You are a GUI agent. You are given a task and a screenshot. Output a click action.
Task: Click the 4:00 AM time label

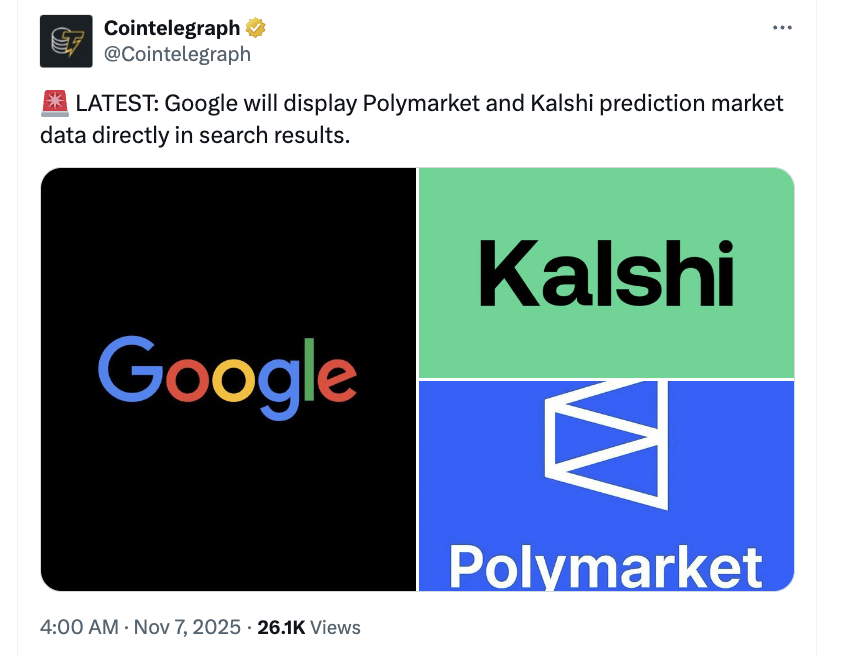tap(77, 627)
